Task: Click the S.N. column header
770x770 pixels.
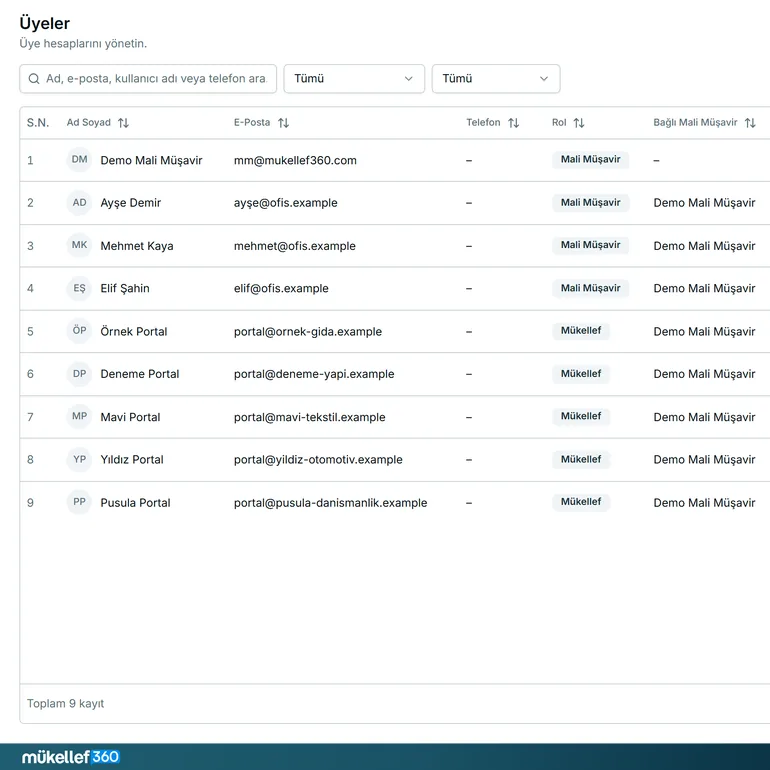Action: pos(38,123)
